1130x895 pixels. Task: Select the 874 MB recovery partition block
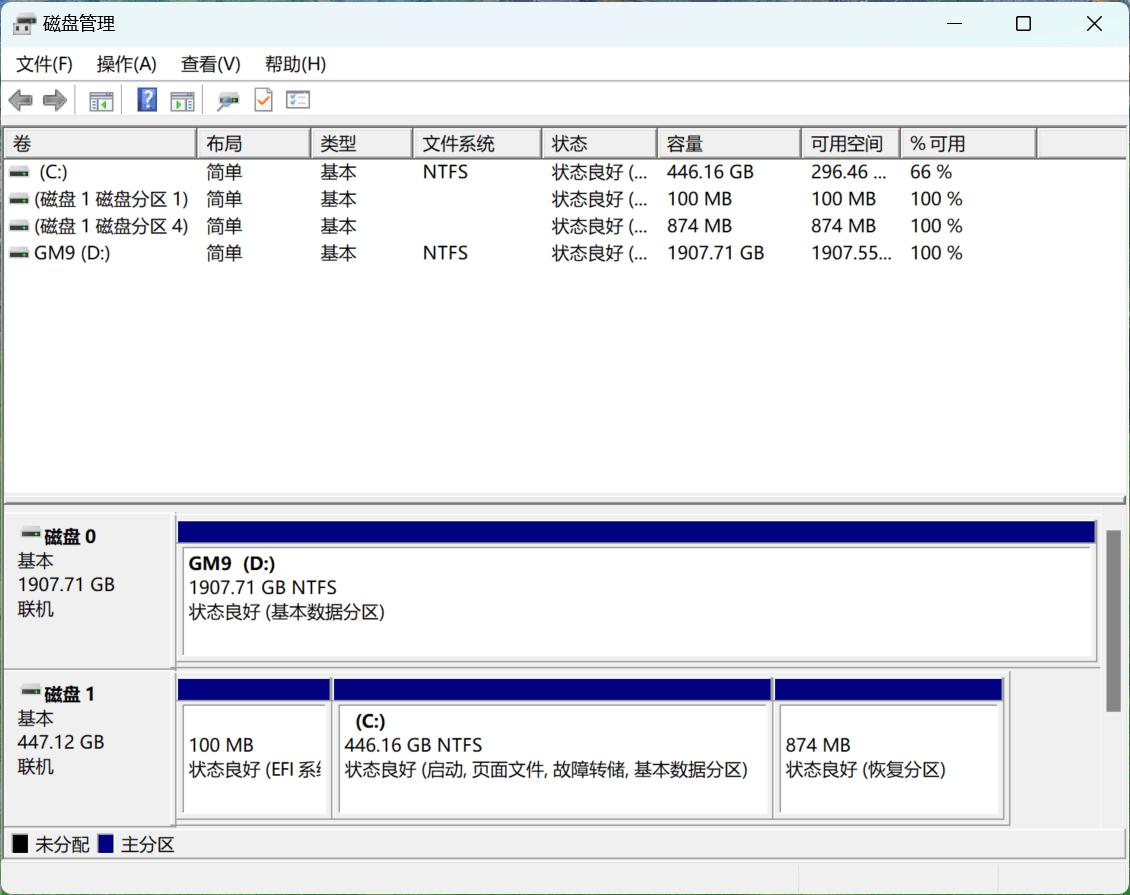(x=888, y=757)
